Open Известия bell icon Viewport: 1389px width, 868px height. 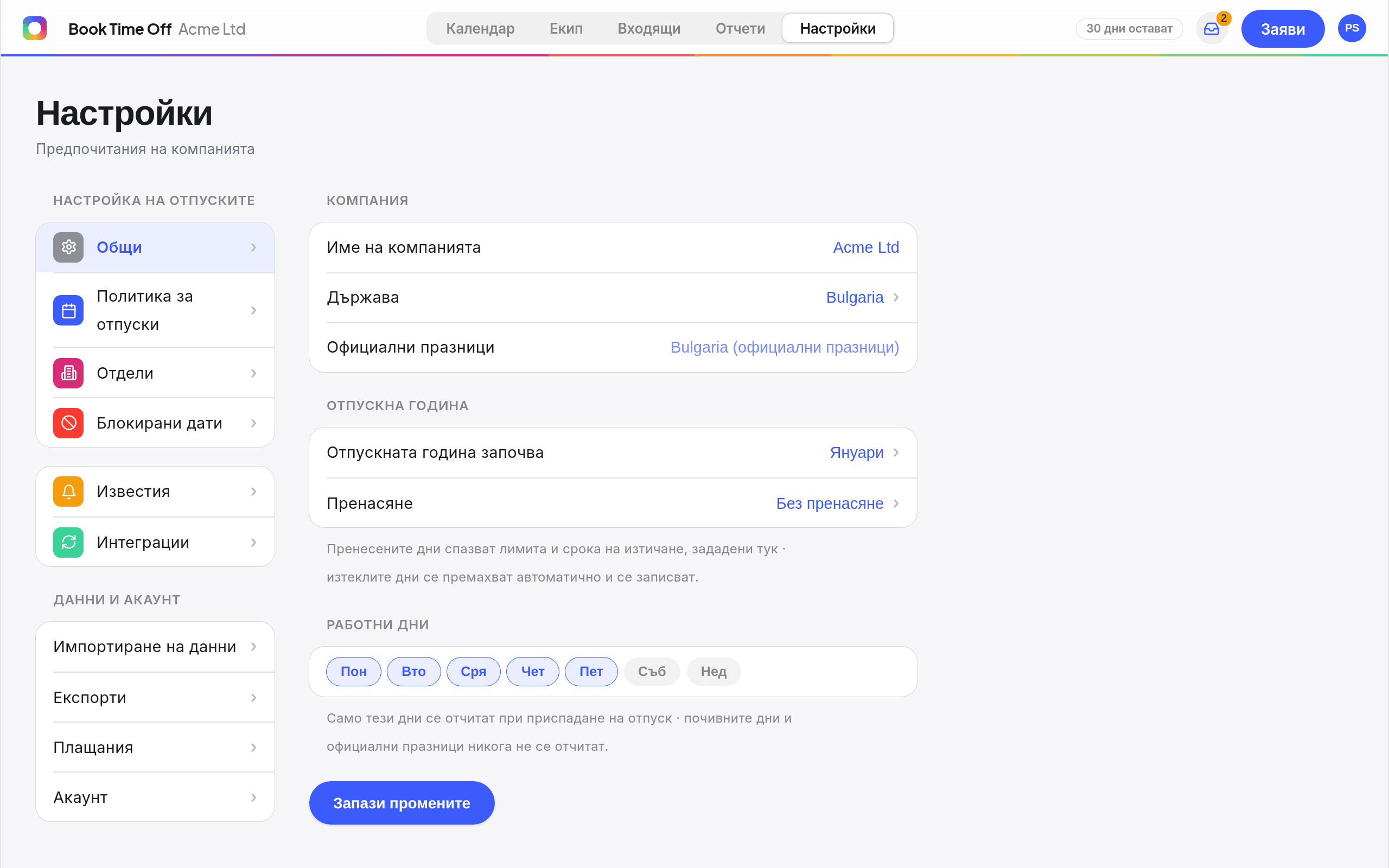pos(68,492)
